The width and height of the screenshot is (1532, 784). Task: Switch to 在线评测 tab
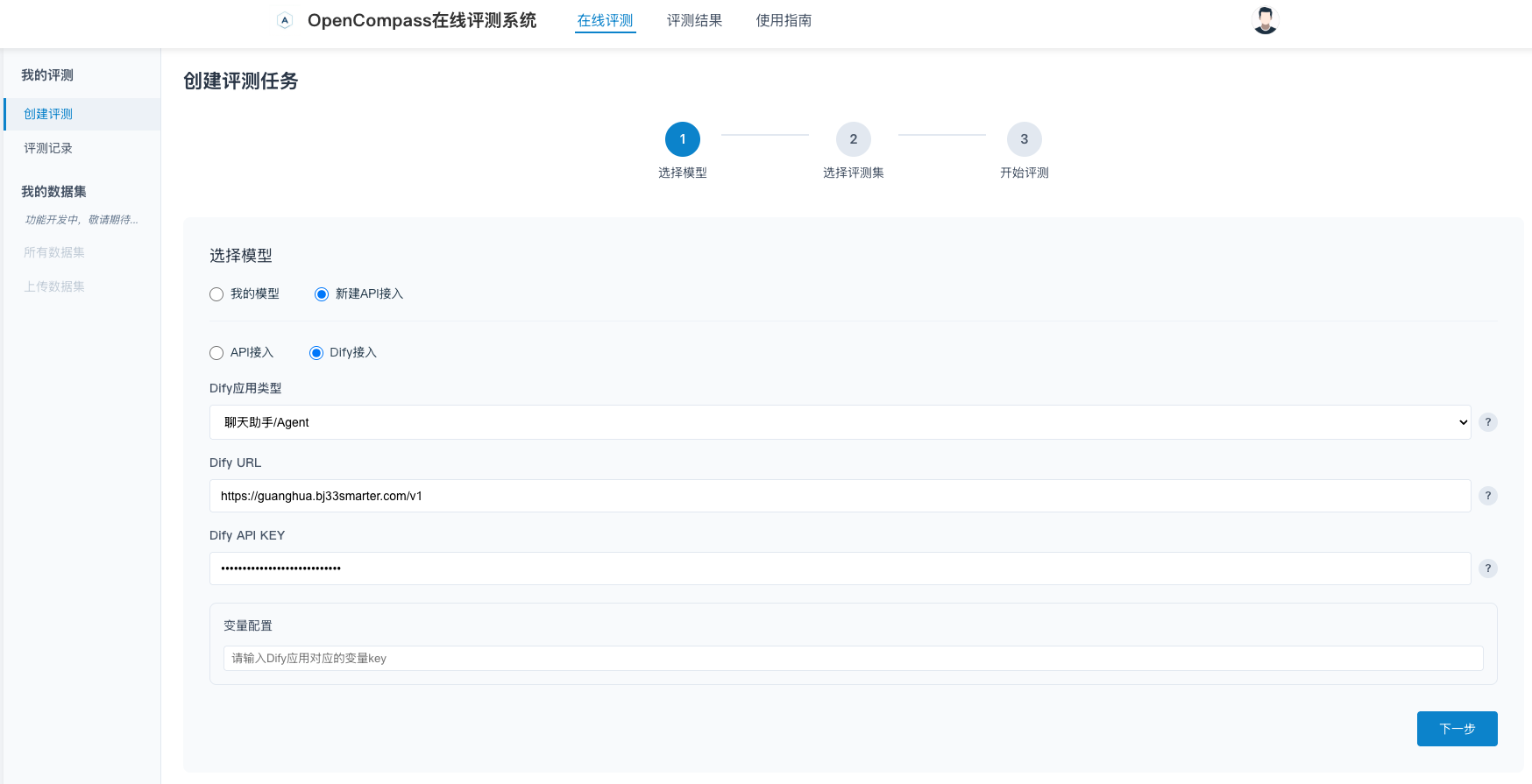(x=605, y=20)
